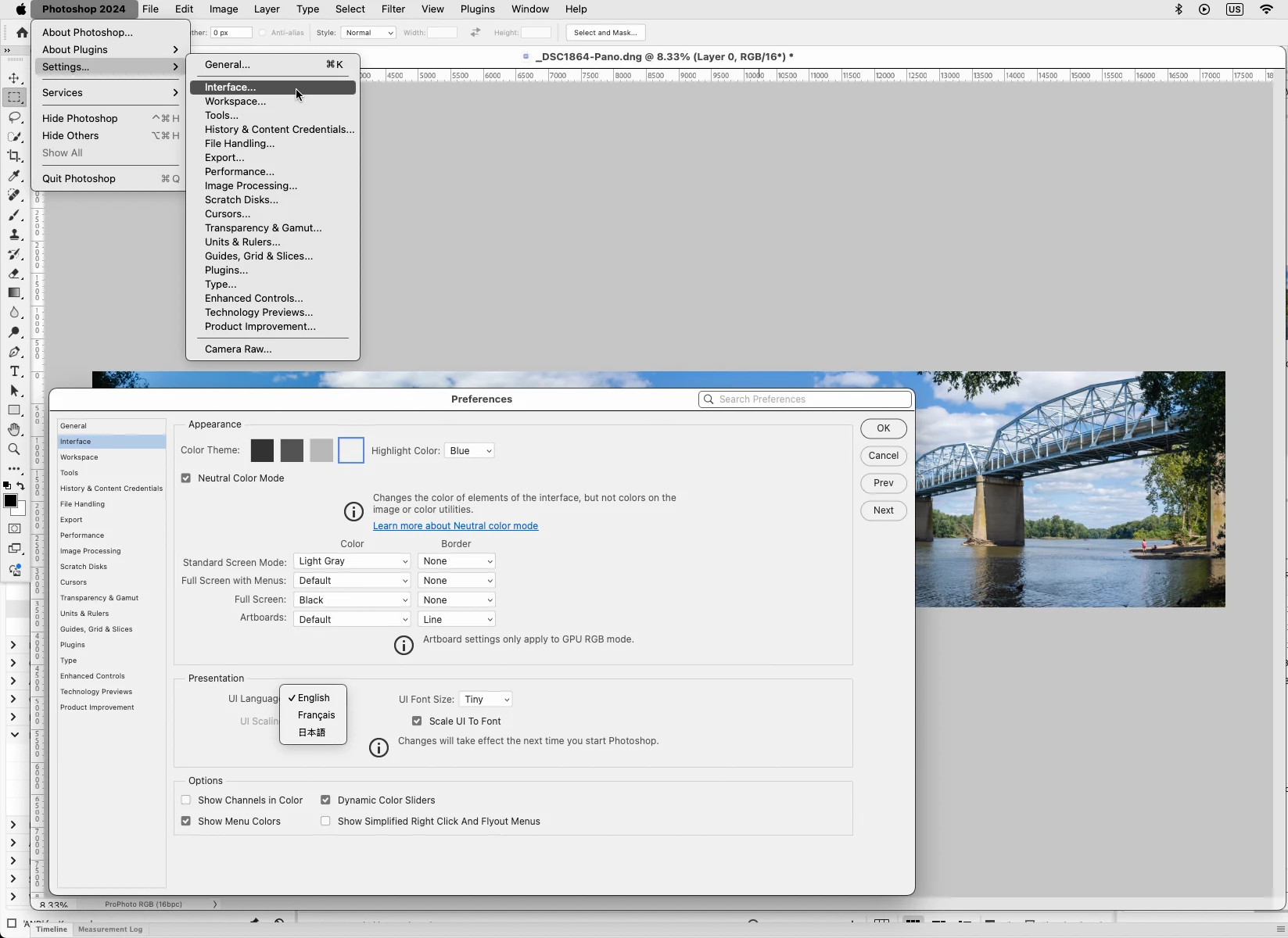Viewport: 1288px width, 938px height.
Task: Select the Crop tool
Action: pos(14,156)
